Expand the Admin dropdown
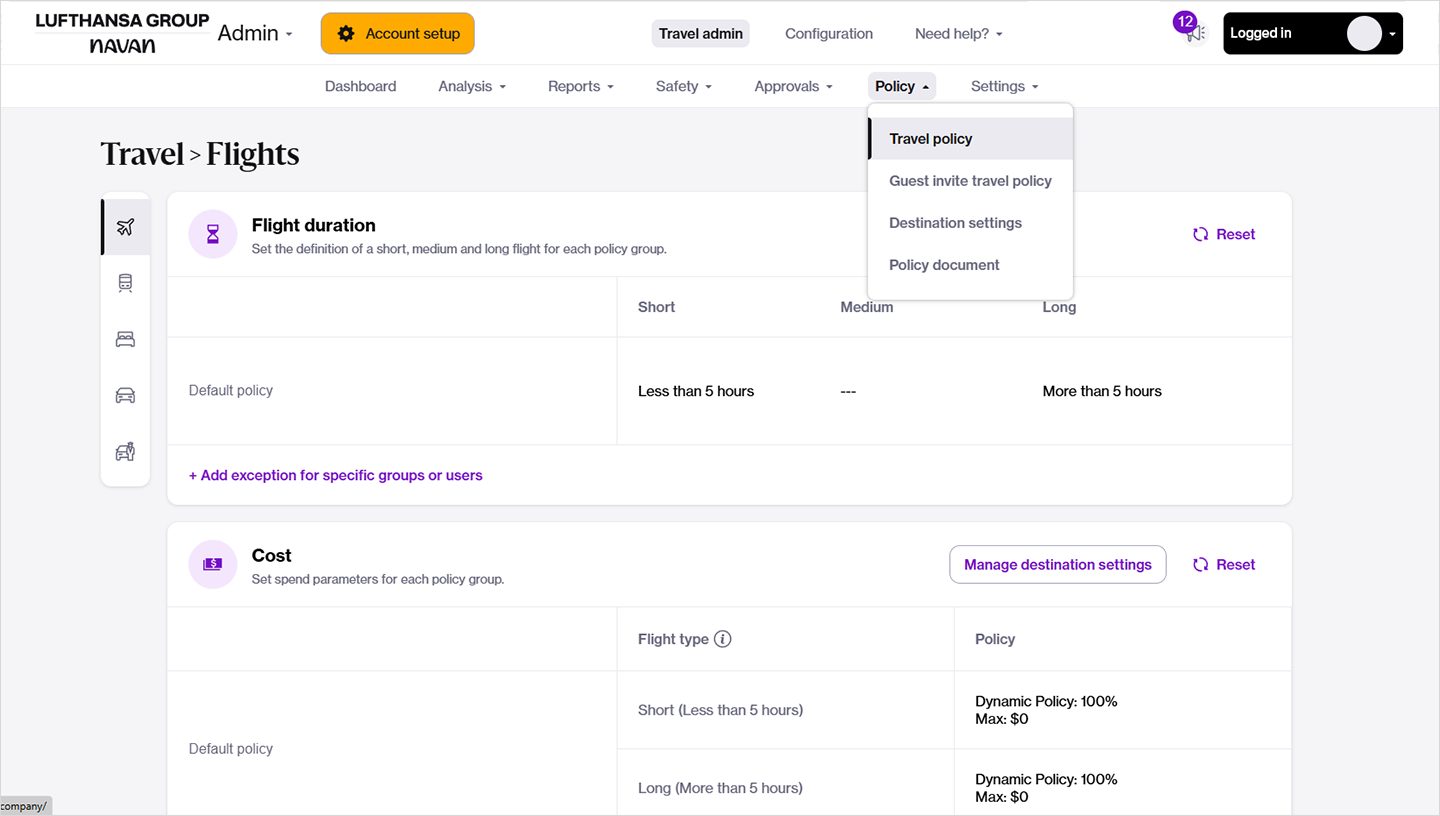The height and width of the screenshot is (816, 1440). click(x=255, y=33)
